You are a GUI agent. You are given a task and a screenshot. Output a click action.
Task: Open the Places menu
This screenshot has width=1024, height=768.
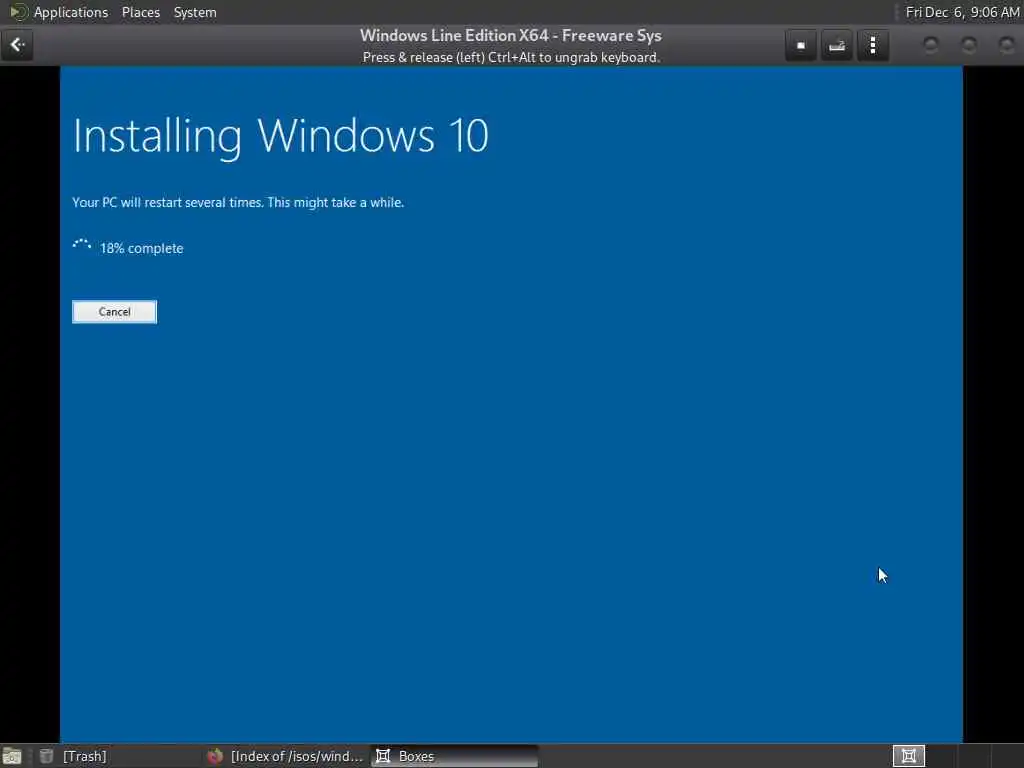coord(140,12)
